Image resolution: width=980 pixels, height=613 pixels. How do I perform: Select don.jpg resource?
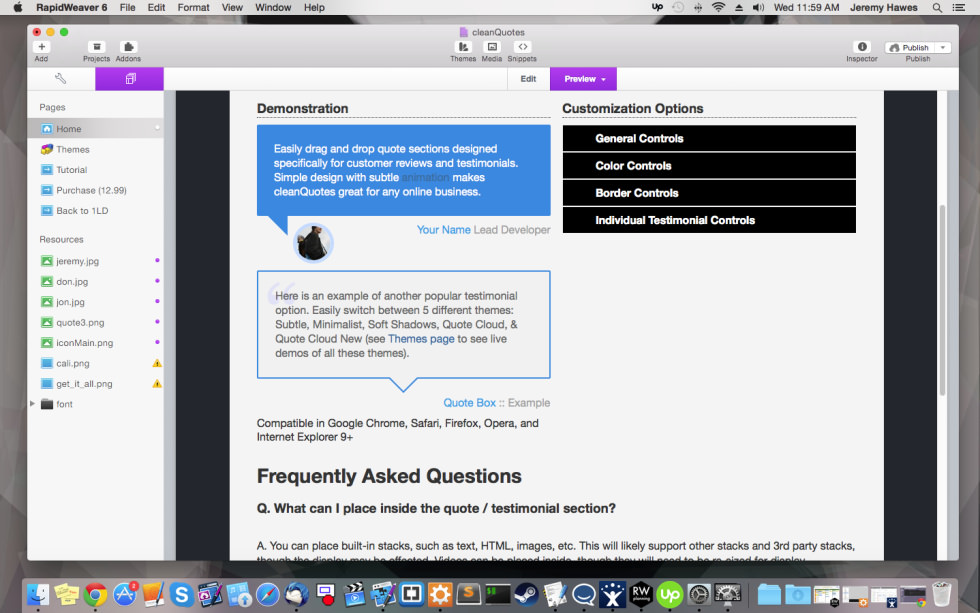[x=95, y=282]
